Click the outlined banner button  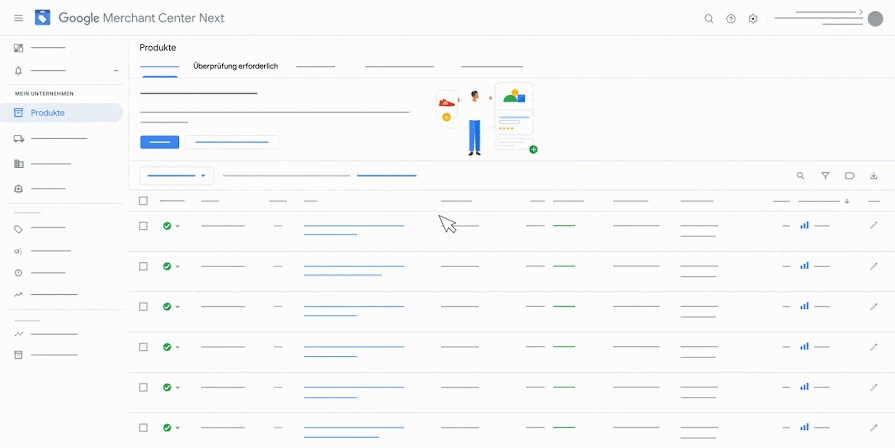(x=232, y=142)
